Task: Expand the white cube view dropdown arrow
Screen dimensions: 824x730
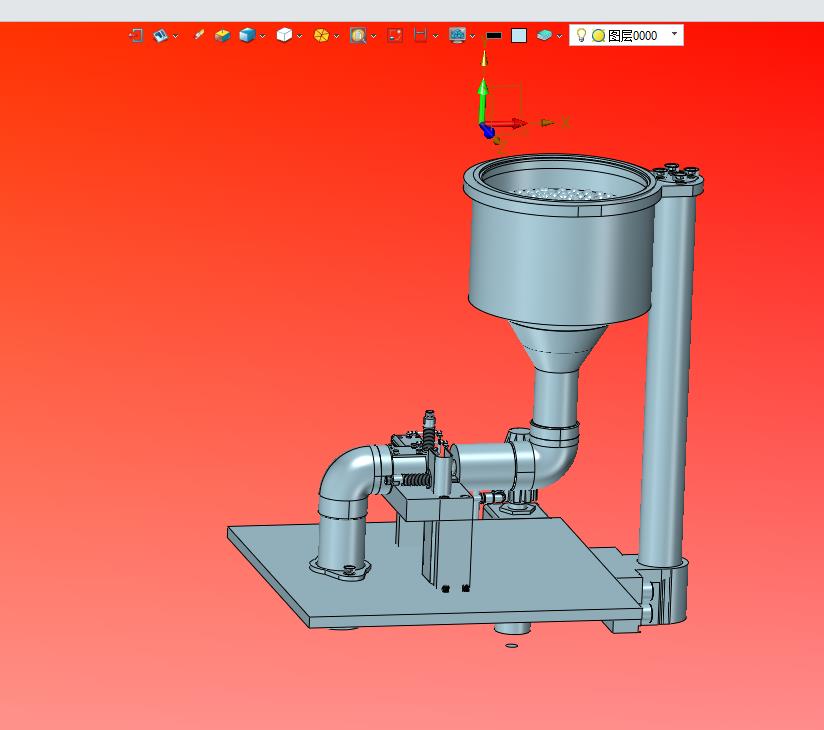Action: (300, 36)
